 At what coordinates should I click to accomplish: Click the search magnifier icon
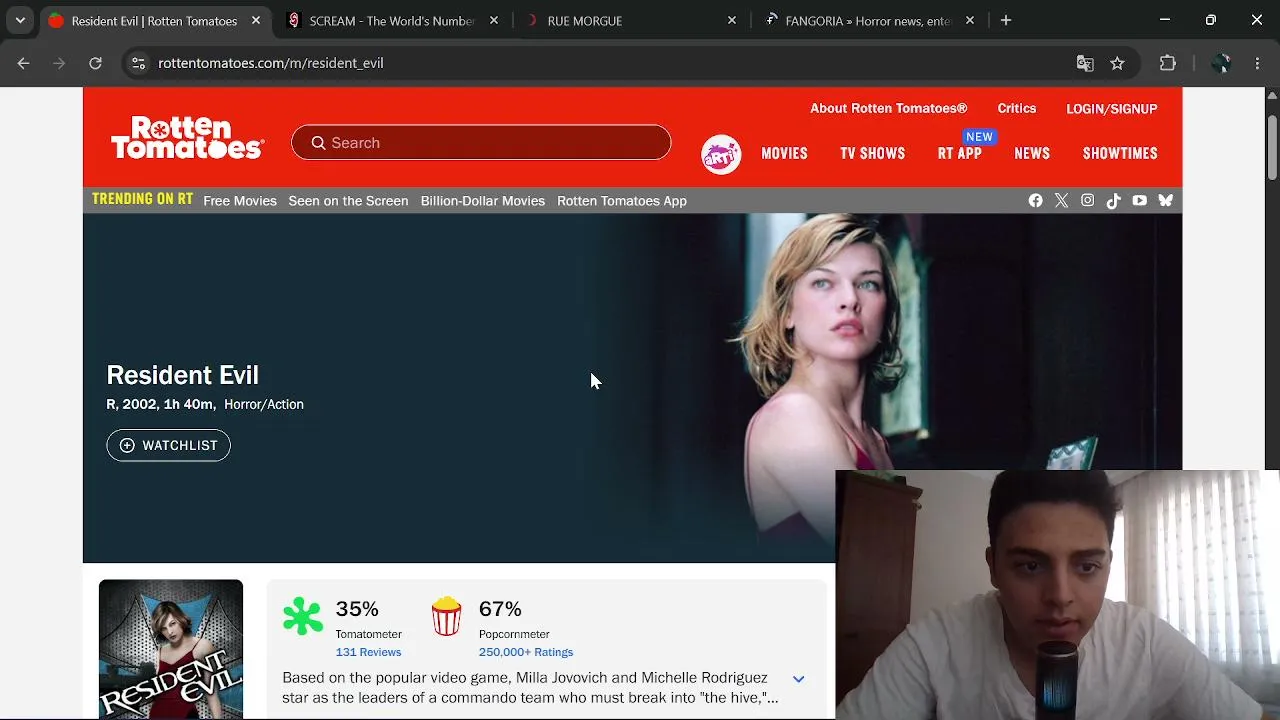click(318, 143)
